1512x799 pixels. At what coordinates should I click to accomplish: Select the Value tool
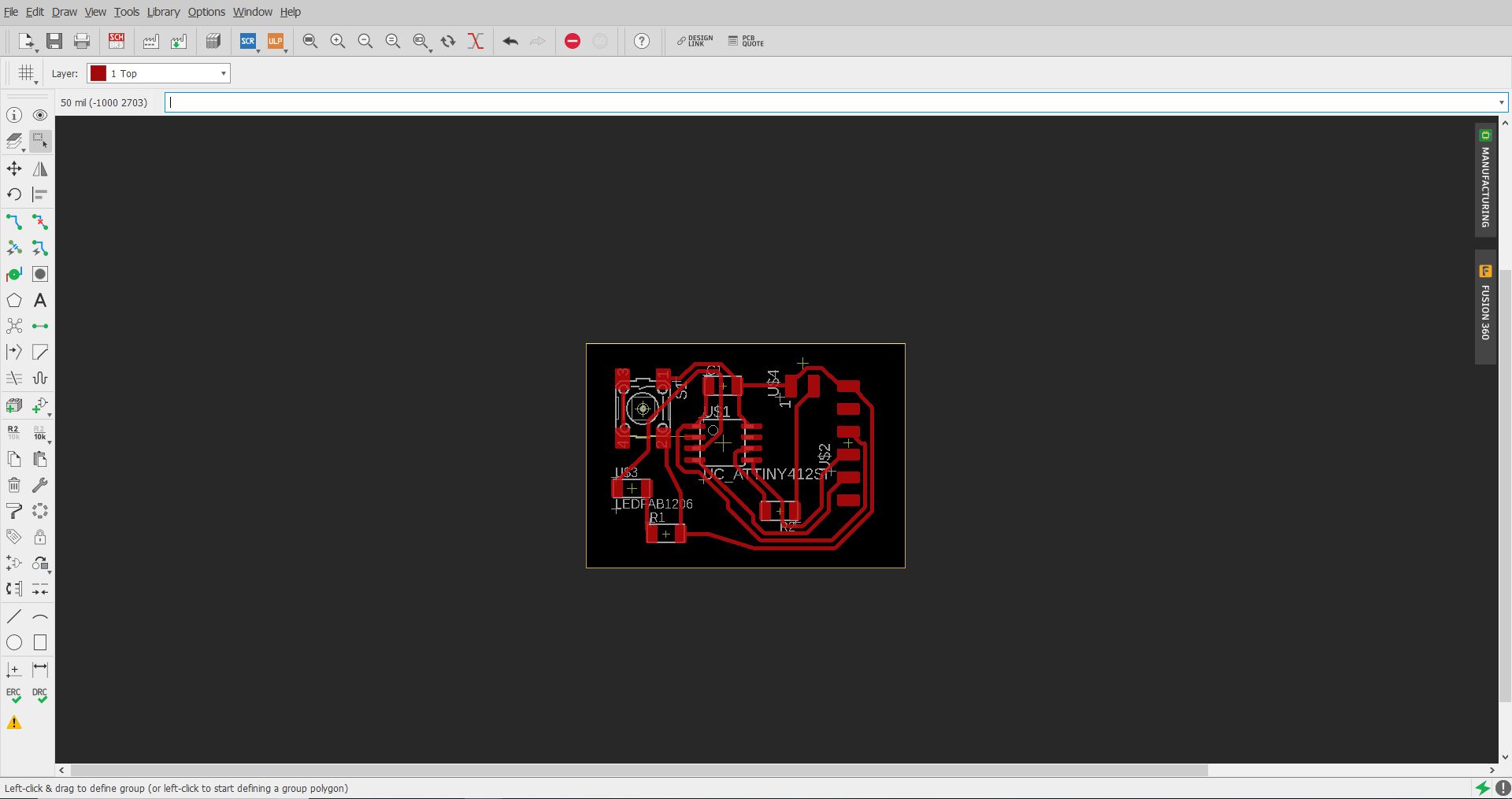[x=40, y=432]
